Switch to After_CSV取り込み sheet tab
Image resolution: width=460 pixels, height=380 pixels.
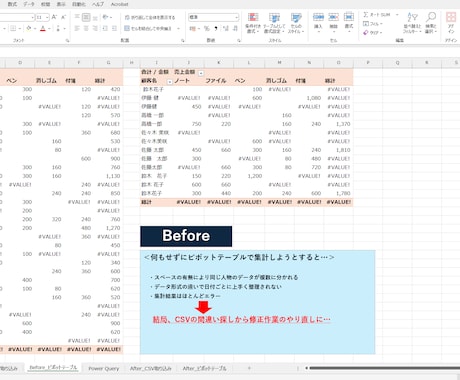(151, 368)
